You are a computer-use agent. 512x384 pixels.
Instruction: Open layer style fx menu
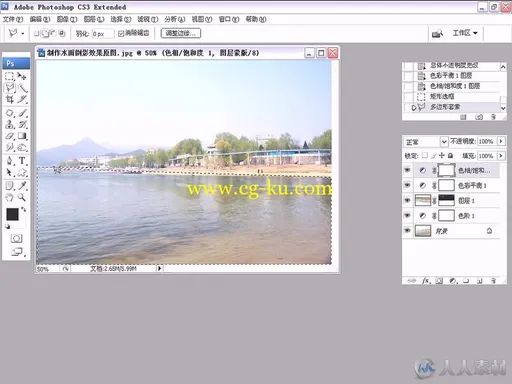[426, 281]
